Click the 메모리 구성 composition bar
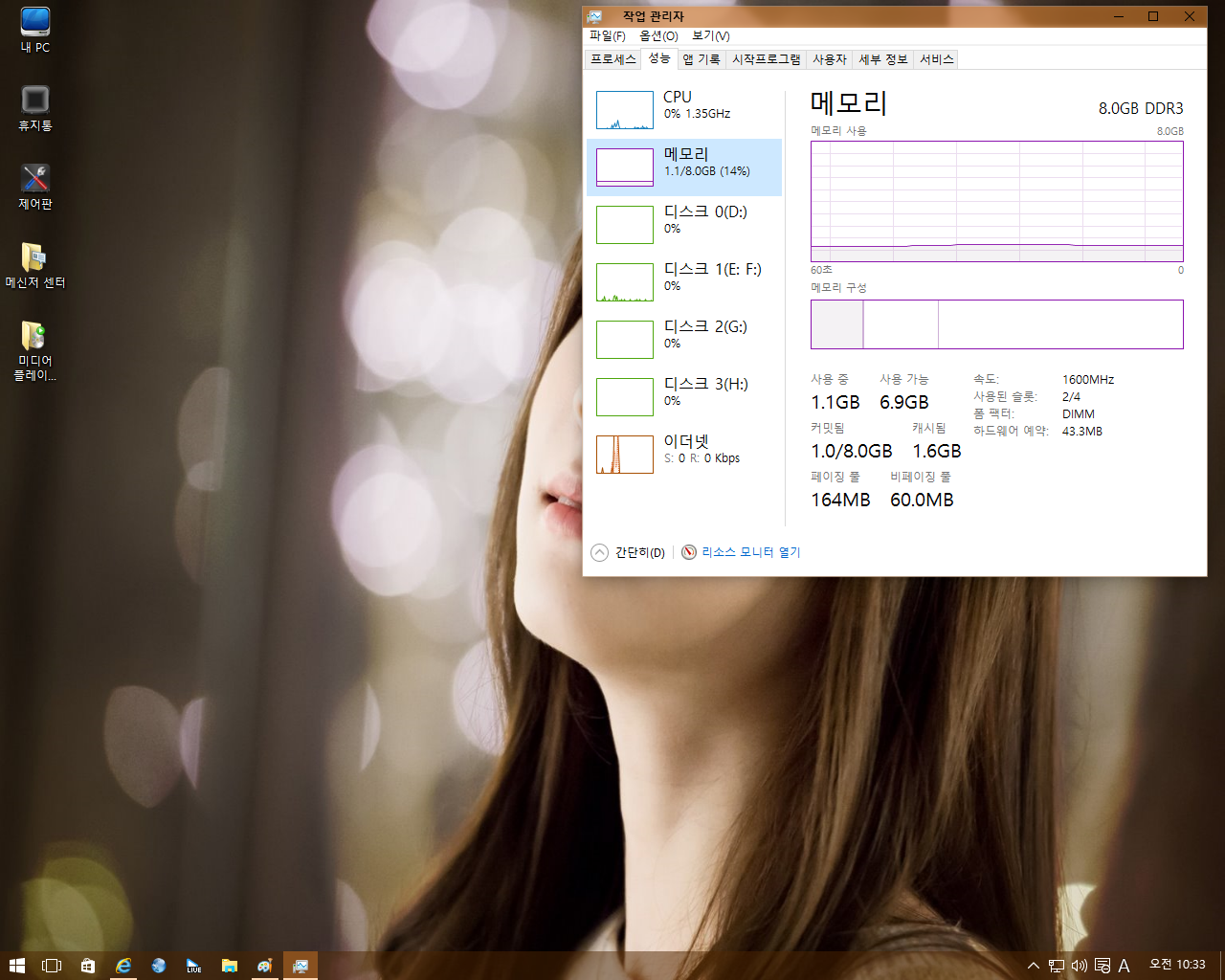 (997, 324)
